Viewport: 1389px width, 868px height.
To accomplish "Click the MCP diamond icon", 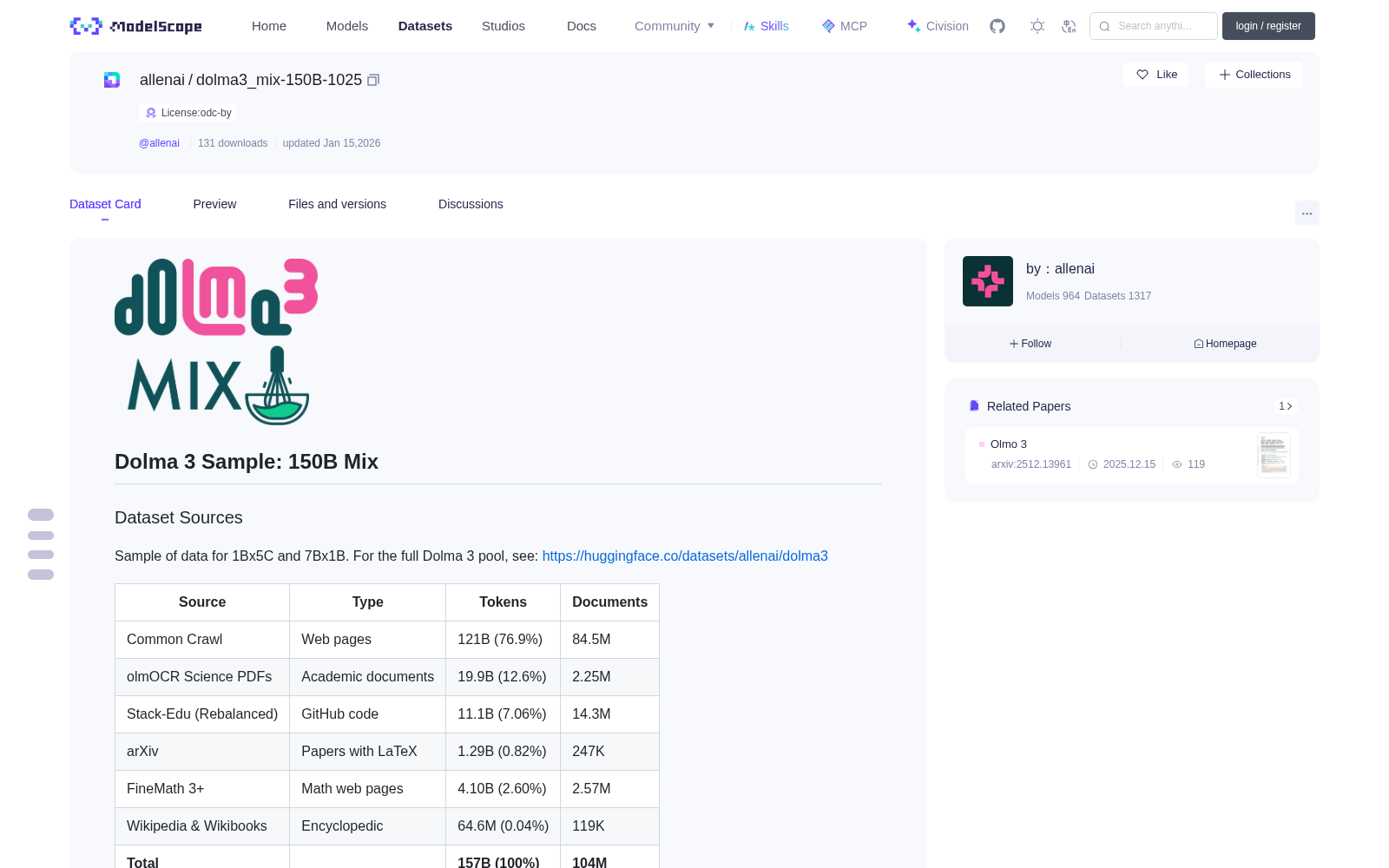I will 828,26.
